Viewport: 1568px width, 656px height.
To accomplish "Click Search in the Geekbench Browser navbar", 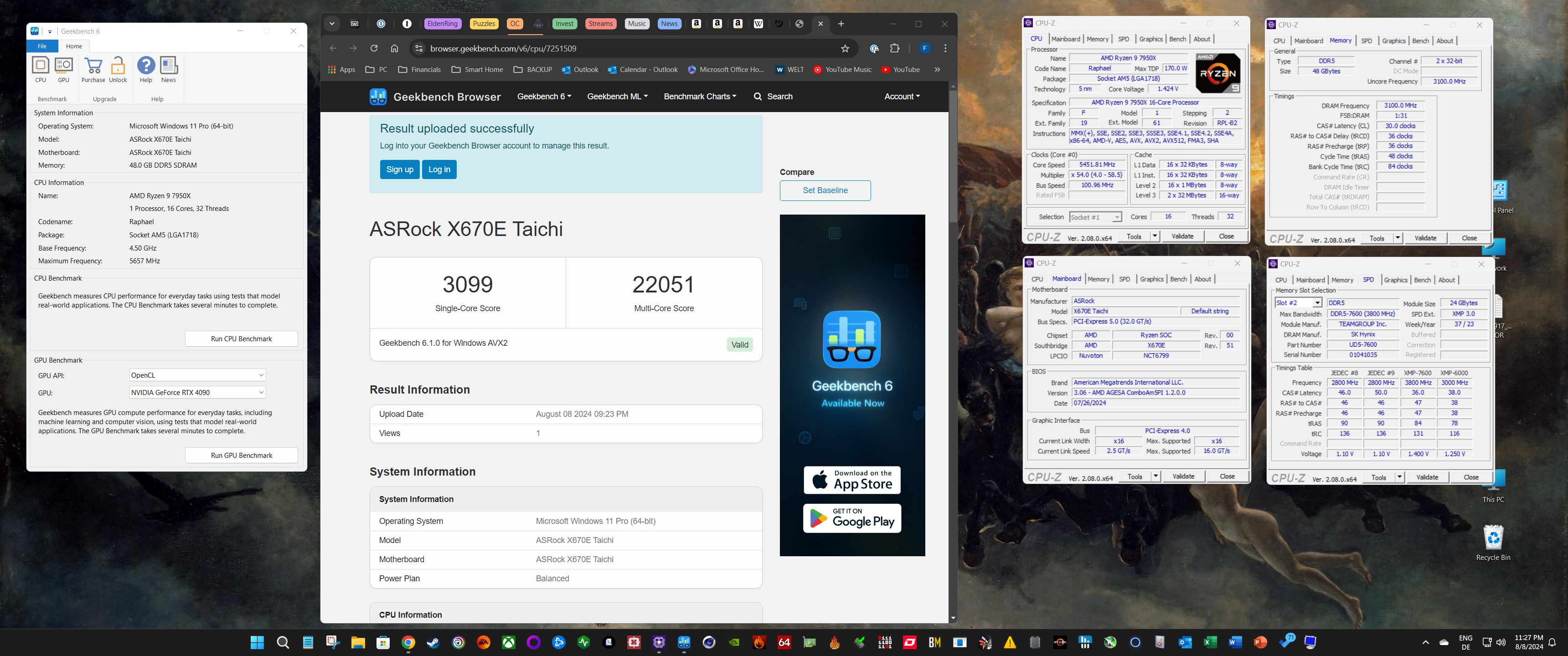I will pyautogui.click(x=773, y=96).
